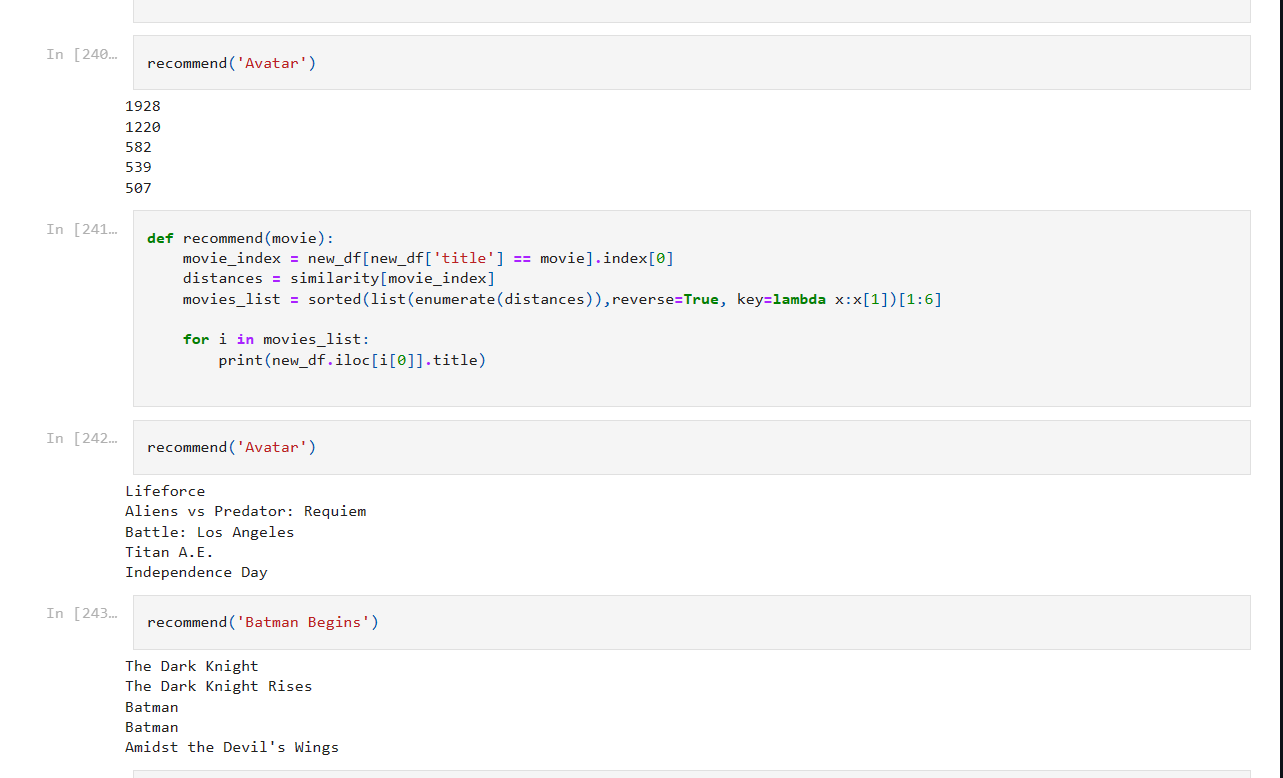Click the 'Titan A.E.' output text
Screen dimensions: 1283x778
coord(170,552)
